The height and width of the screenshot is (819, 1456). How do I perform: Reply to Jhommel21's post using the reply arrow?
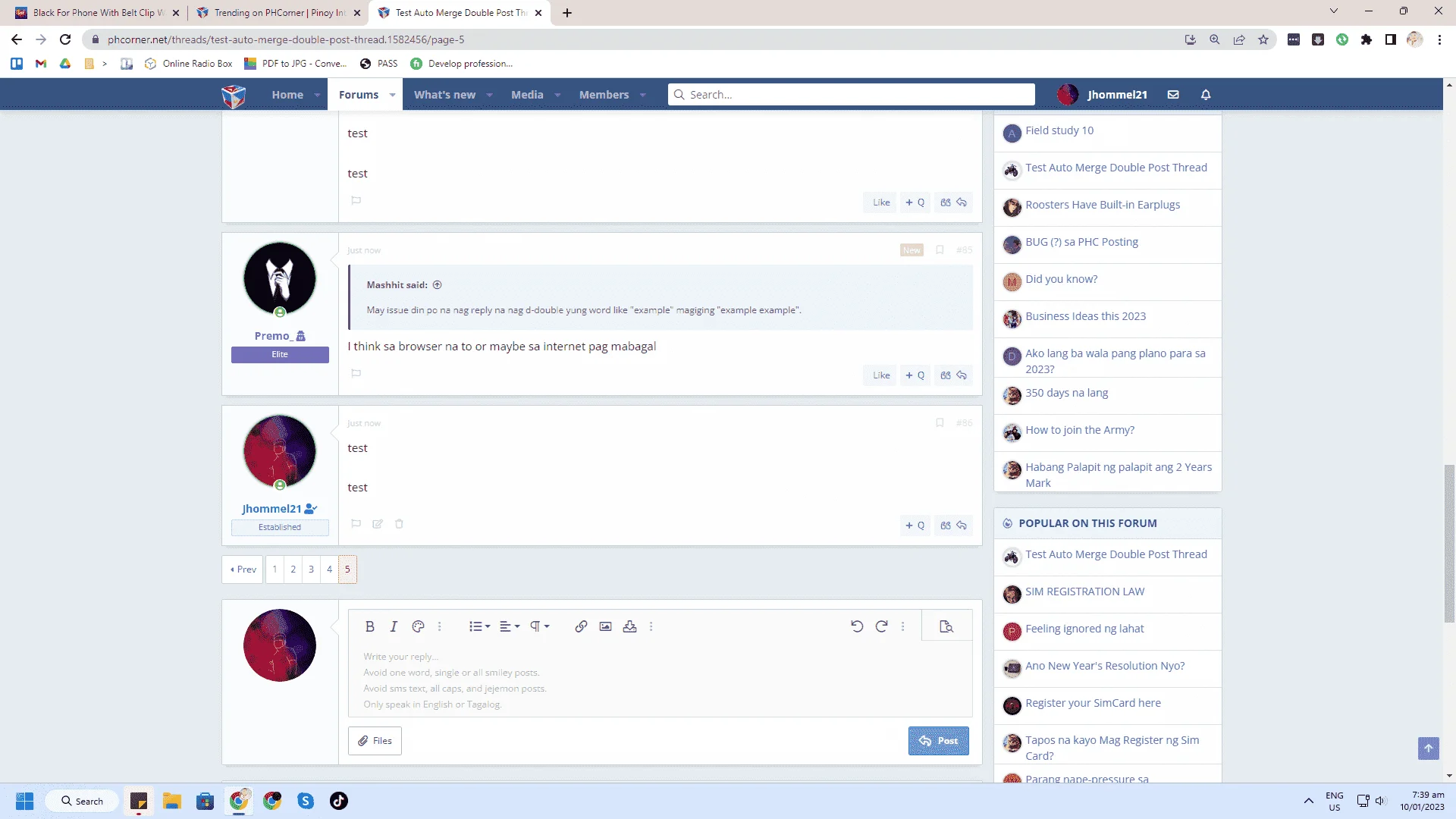pos(962,526)
